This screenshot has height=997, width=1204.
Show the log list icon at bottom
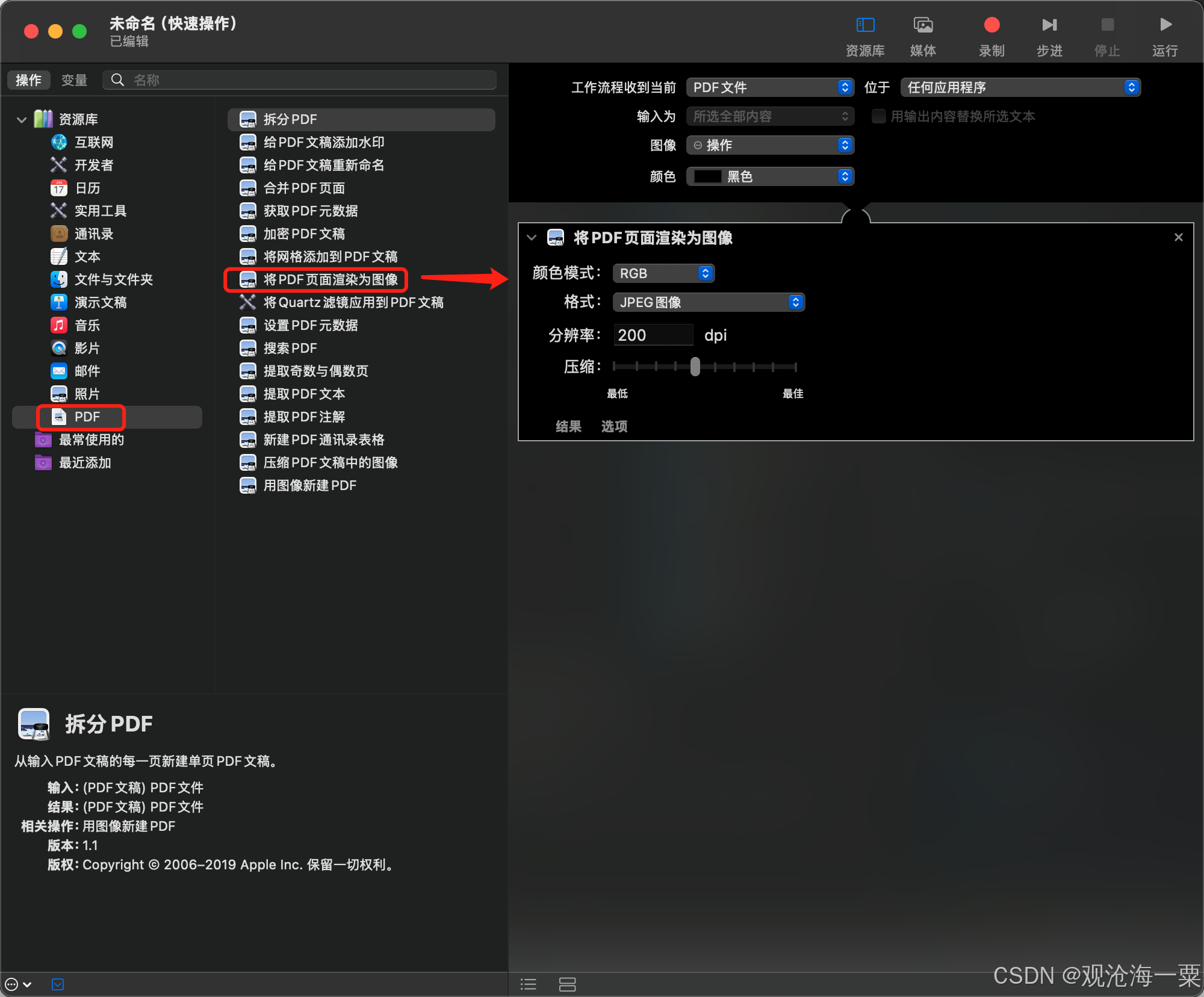[529, 984]
